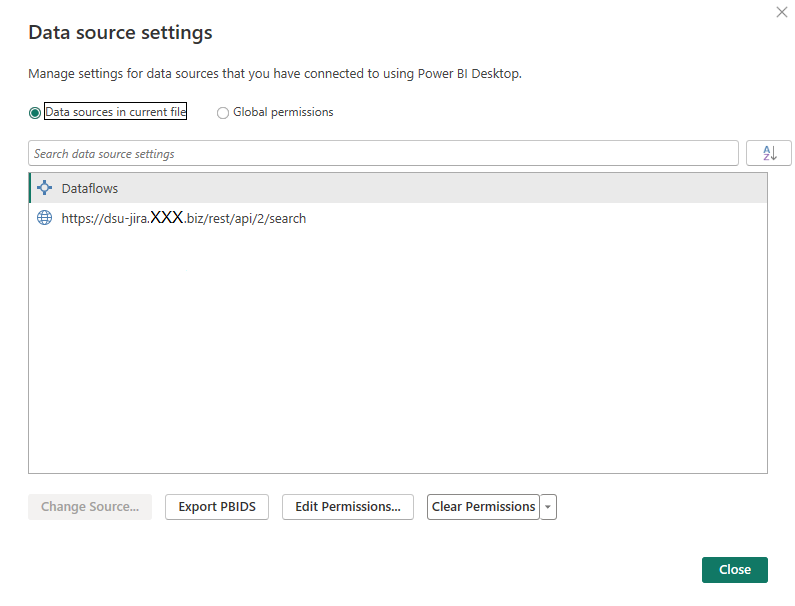Click the Dataflows connector icon

[44, 188]
